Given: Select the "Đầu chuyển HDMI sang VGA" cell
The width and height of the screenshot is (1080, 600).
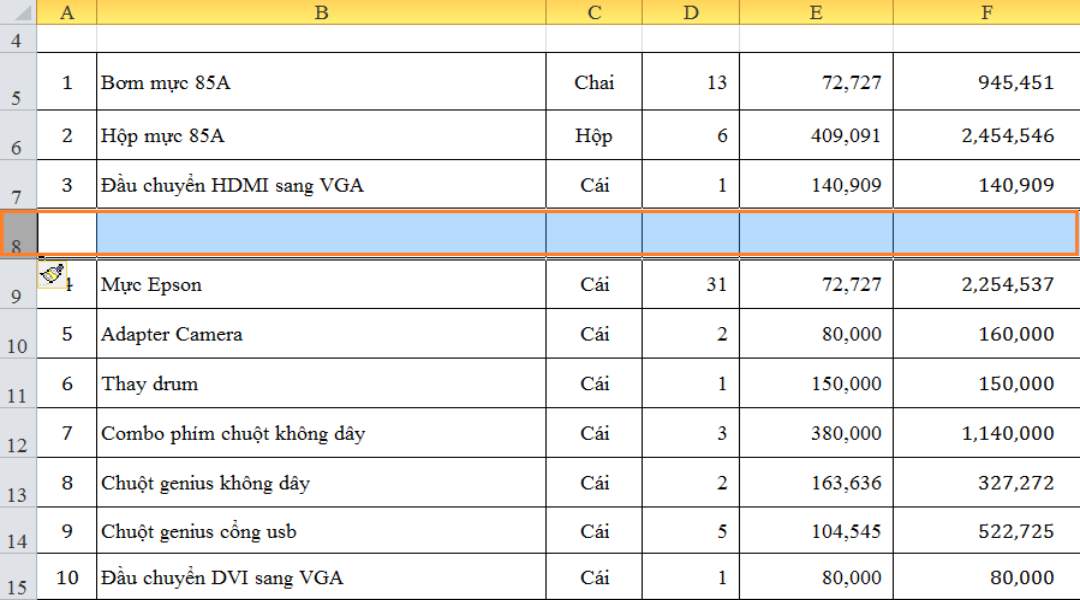Looking at the screenshot, I should pos(321,185).
